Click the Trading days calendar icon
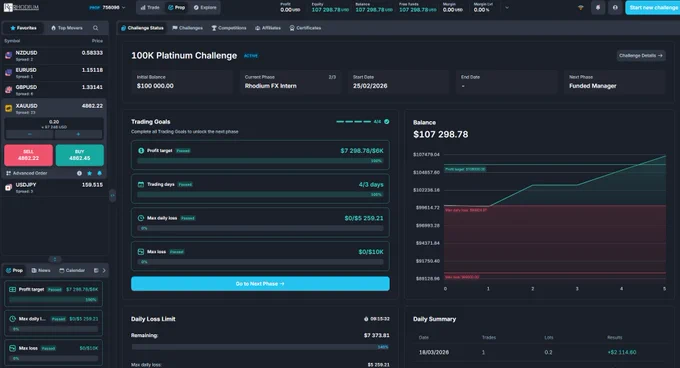Screen dimensions: 680x368 (141, 184)
